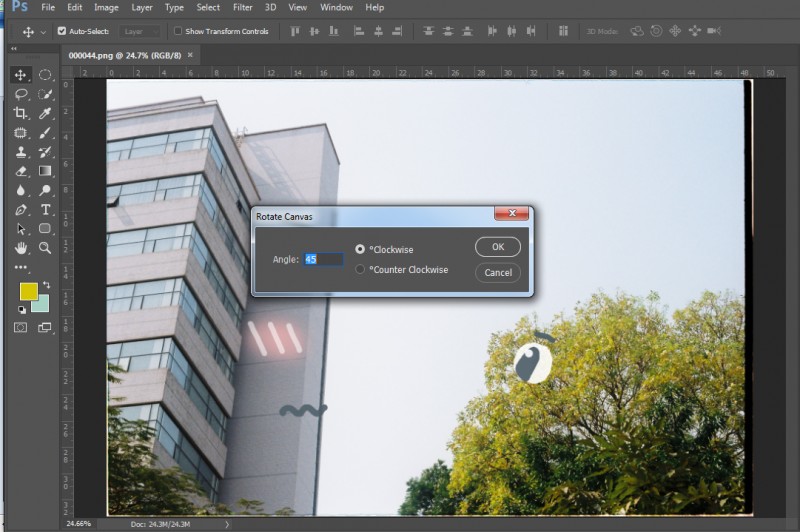Screen dimensions: 800x532
Task: Open the View menu
Action: 297,8
